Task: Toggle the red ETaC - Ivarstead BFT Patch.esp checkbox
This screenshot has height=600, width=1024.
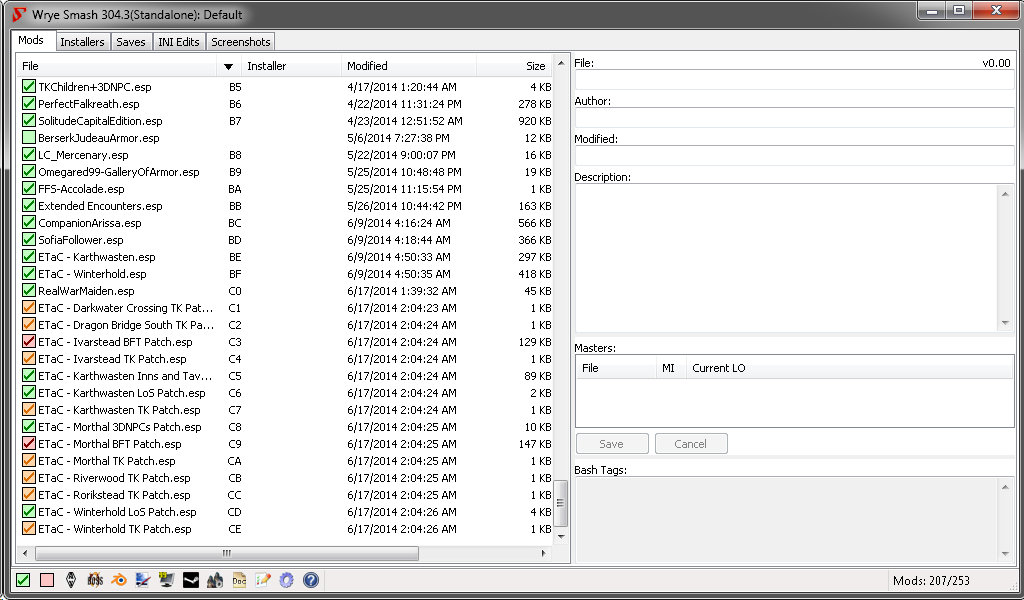Action: (29, 341)
